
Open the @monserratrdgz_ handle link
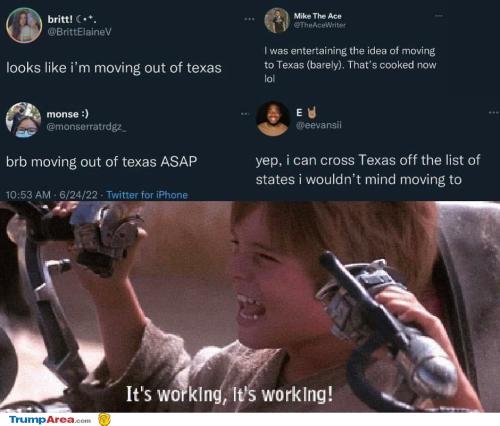[x=87, y=127]
